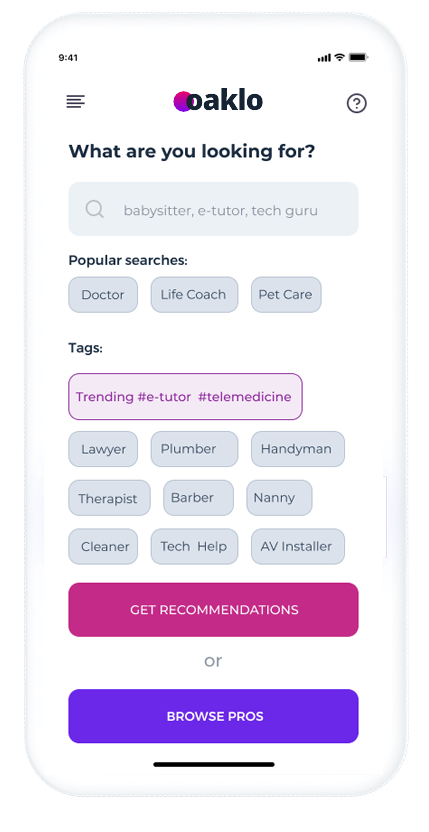
Task: Click the BROWSE PROS button
Action: [213, 716]
